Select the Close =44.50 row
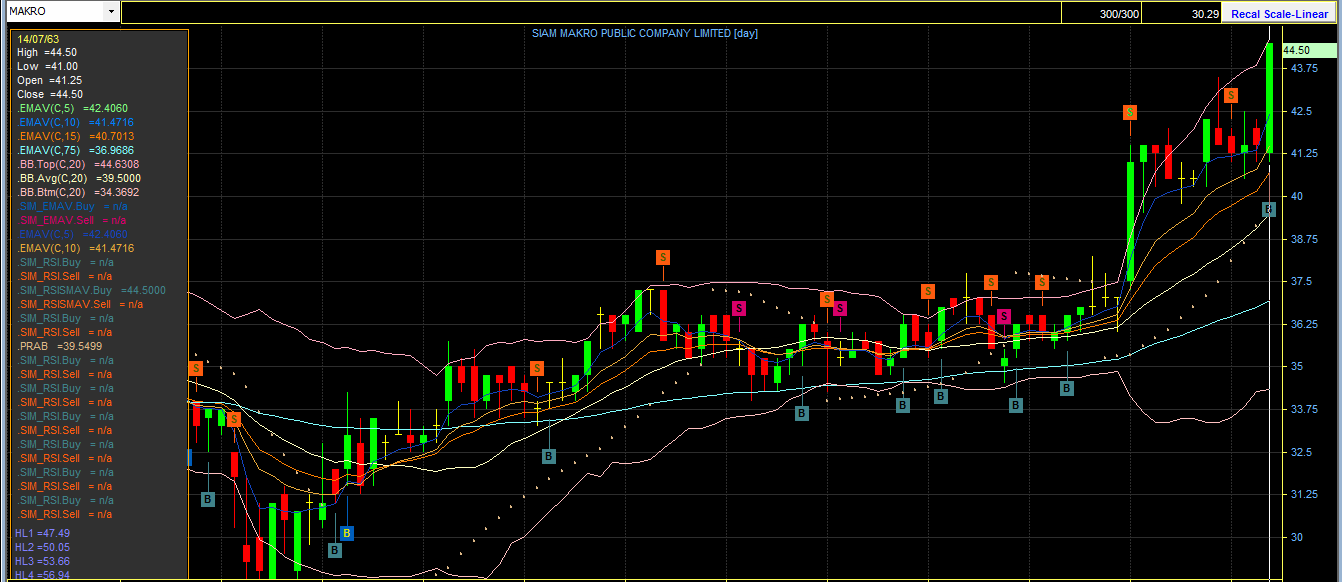 [49, 94]
